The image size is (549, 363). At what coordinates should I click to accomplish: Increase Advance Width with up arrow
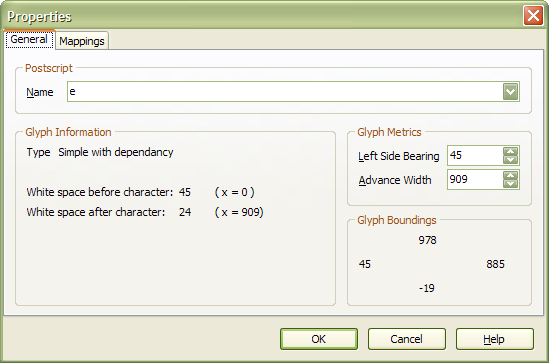click(x=510, y=175)
